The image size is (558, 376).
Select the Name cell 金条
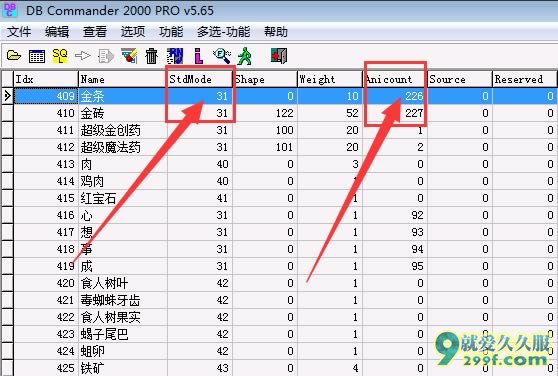point(123,96)
